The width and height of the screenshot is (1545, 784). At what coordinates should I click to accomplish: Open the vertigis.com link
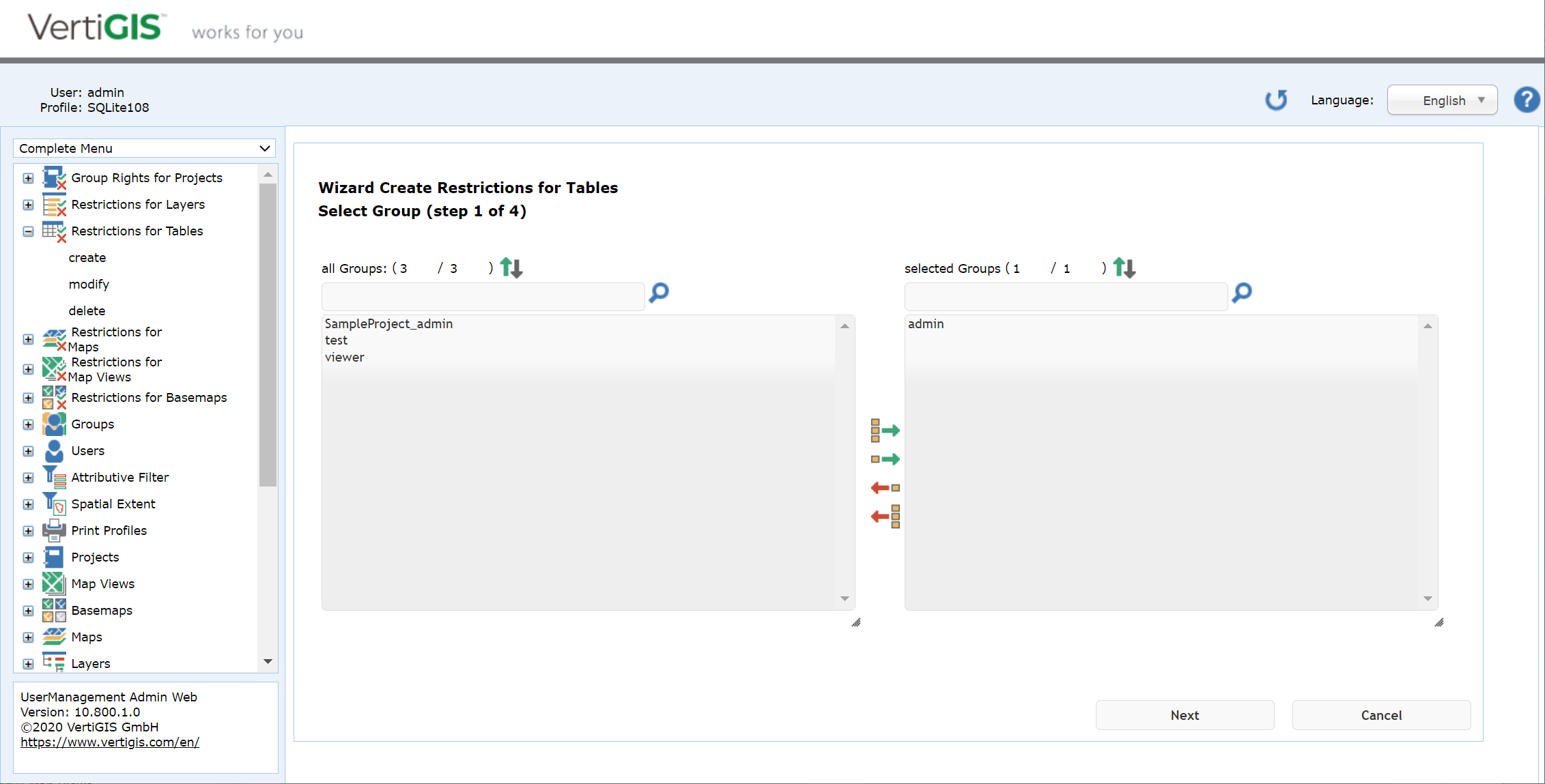110,742
